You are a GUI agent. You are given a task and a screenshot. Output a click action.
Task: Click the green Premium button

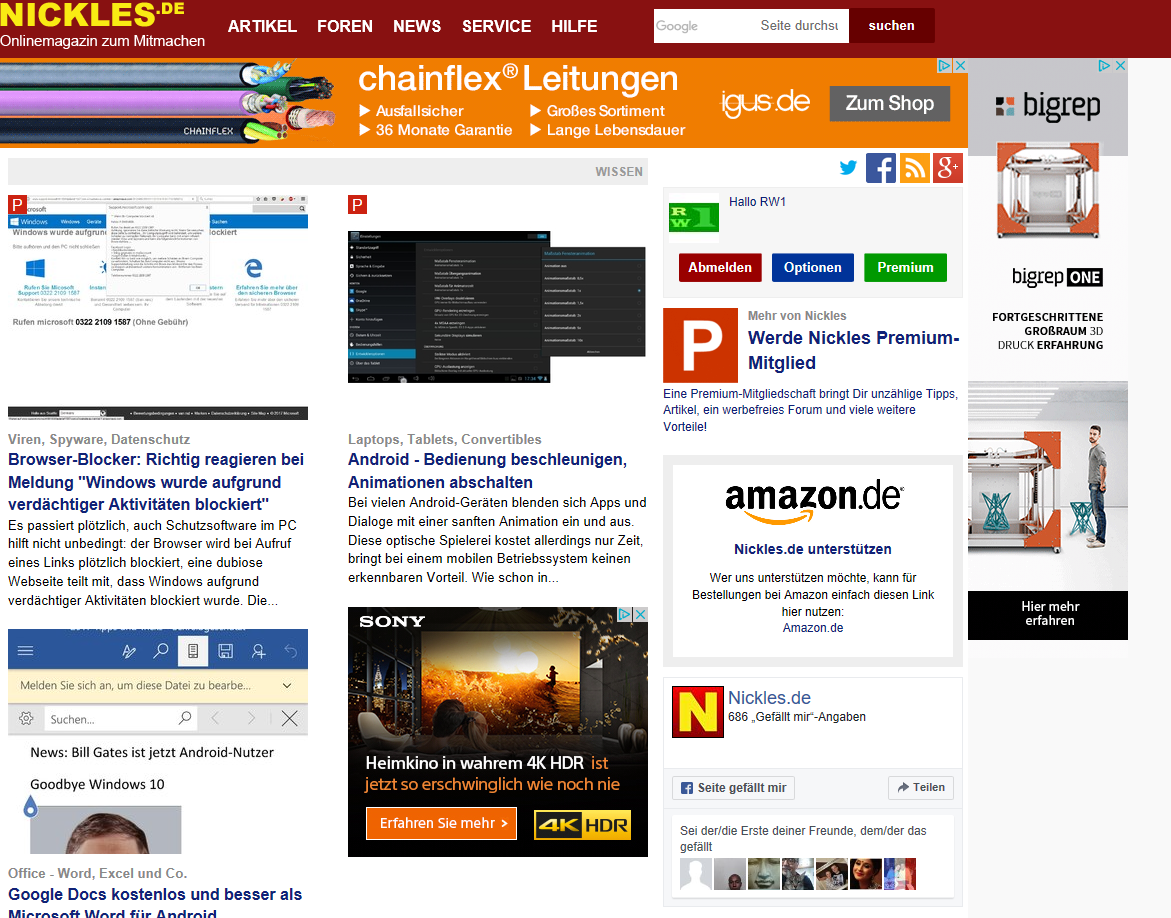pos(905,267)
